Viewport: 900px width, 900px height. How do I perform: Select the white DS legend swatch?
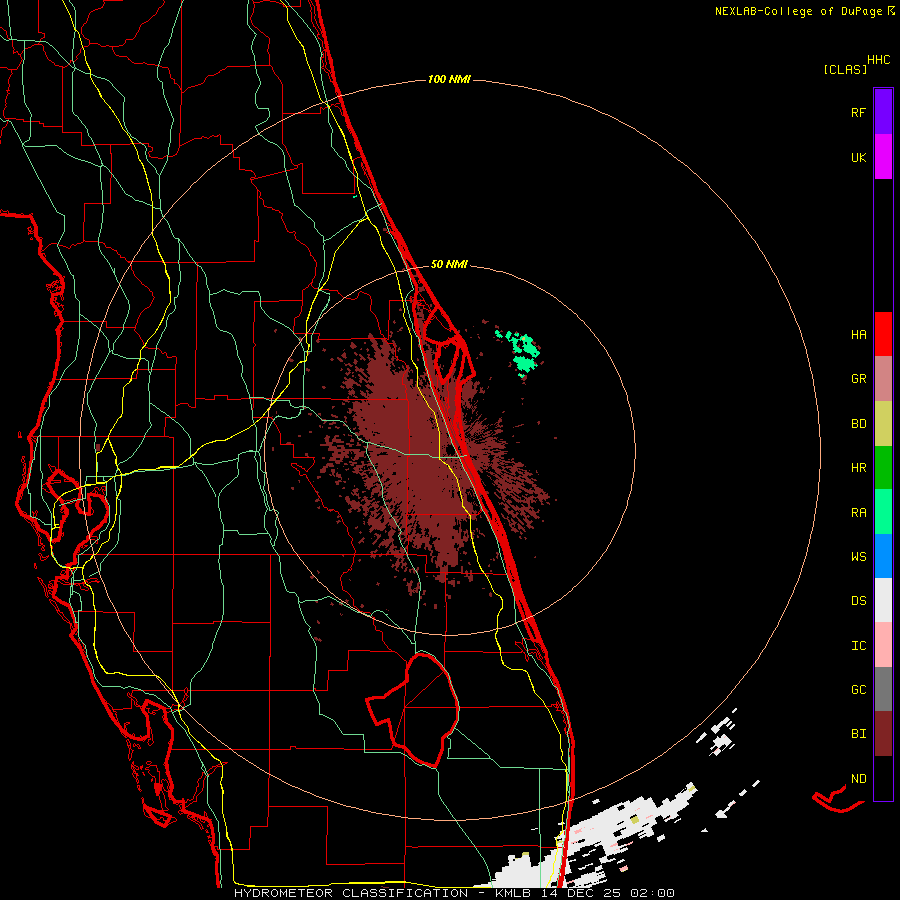coord(883,600)
